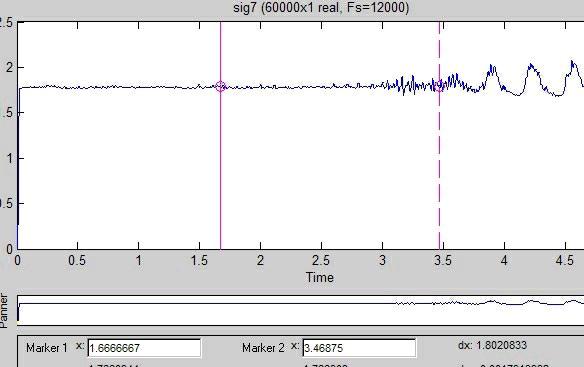Screen dimensions: 584x367
Task: Click the 4.5 tick label on time axis
Action: click(565, 260)
